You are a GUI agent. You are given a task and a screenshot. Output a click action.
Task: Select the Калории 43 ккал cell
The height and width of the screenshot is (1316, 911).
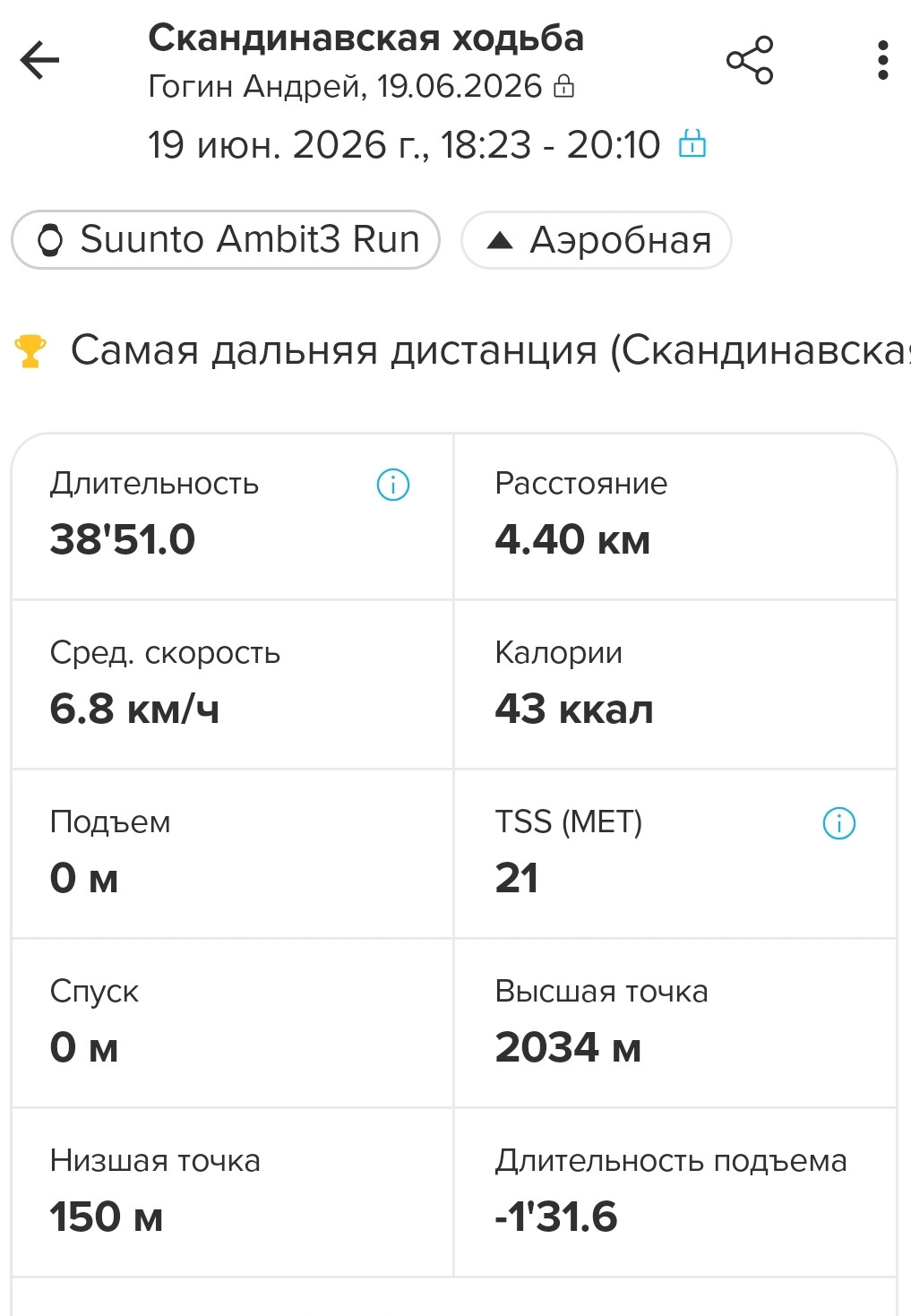[x=675, y=685]
